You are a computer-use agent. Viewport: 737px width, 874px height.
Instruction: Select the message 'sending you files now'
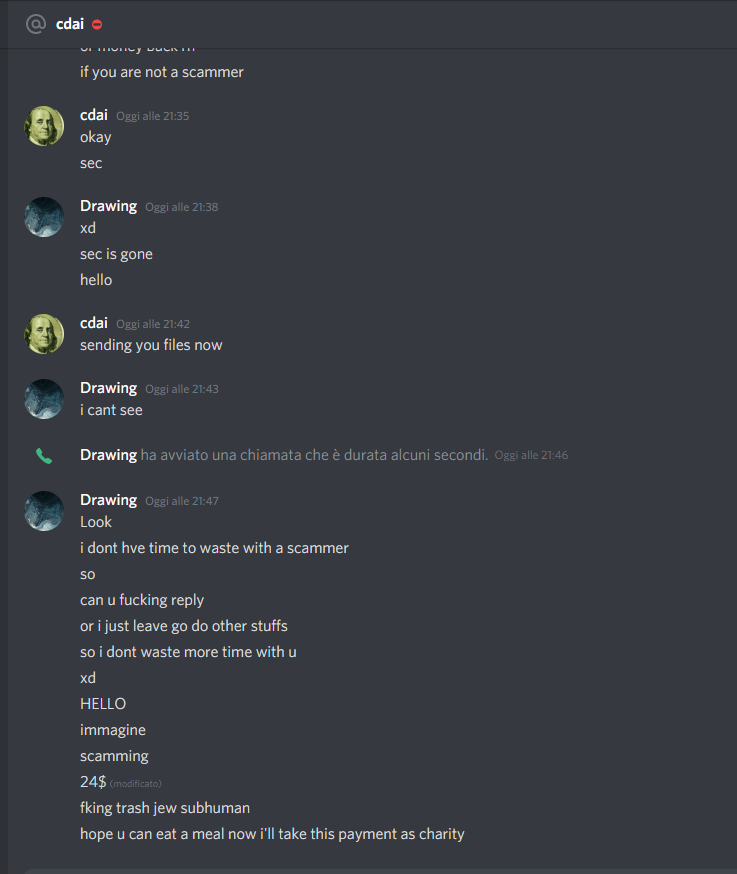pyautogui.click(x=151, y=345)
